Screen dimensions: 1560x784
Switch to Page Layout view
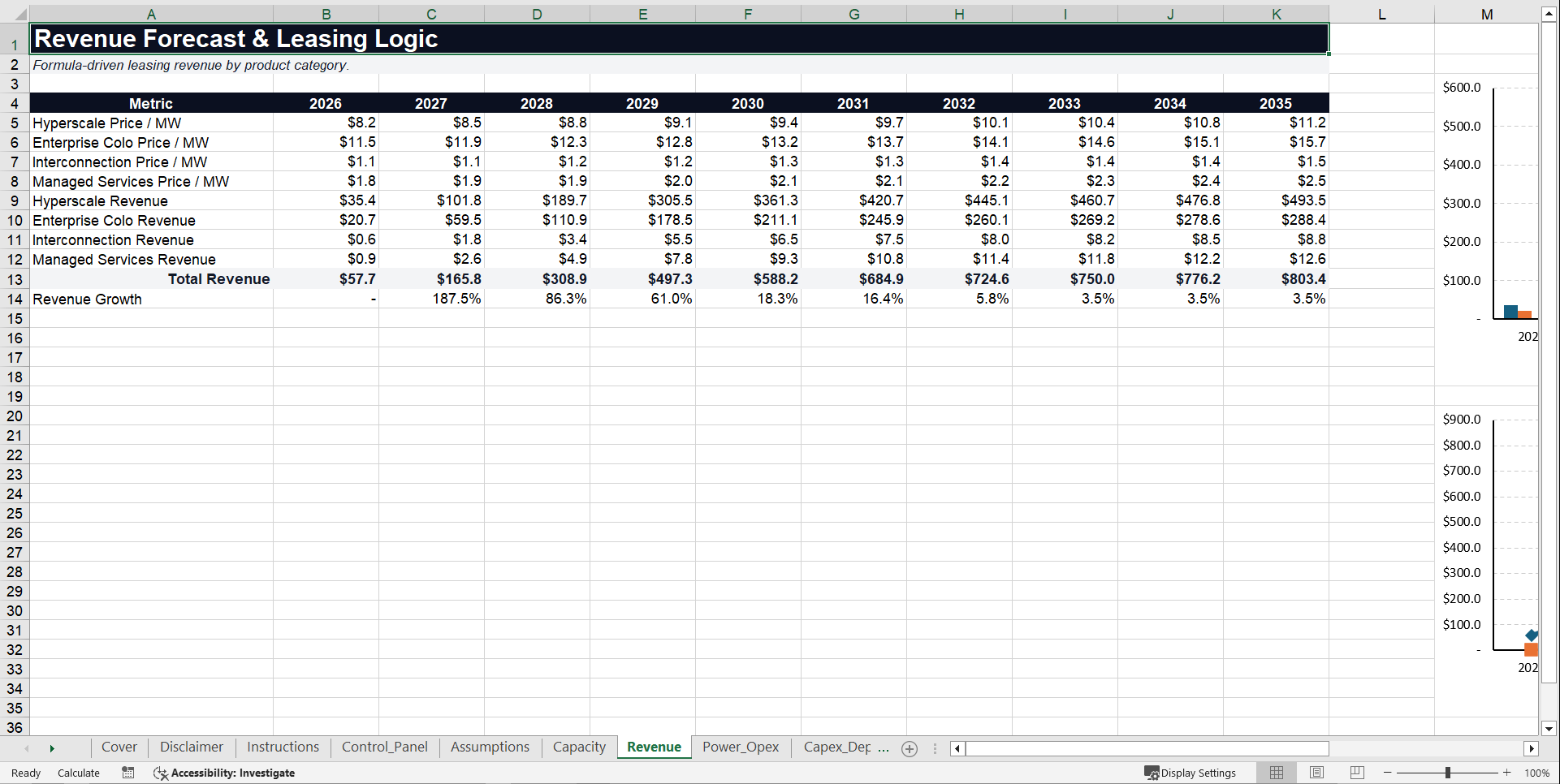[x=1317, y=773]
